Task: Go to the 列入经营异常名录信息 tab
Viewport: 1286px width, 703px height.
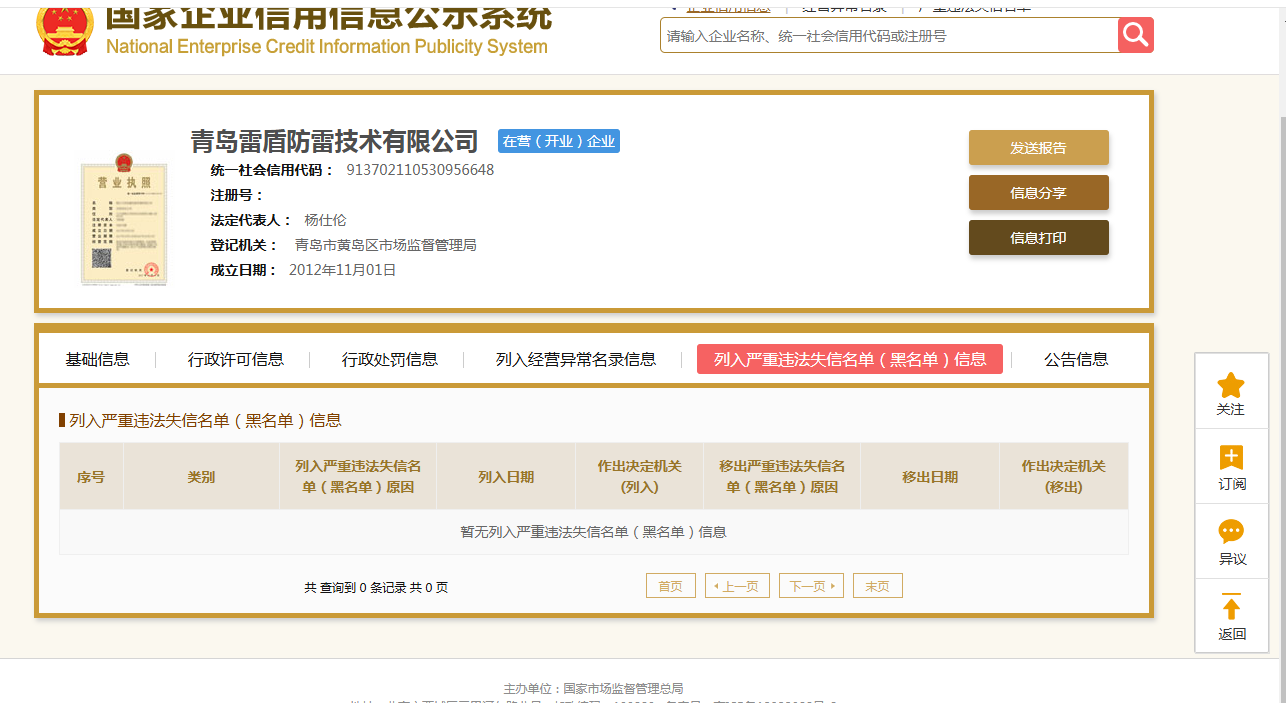Action: 576,360
